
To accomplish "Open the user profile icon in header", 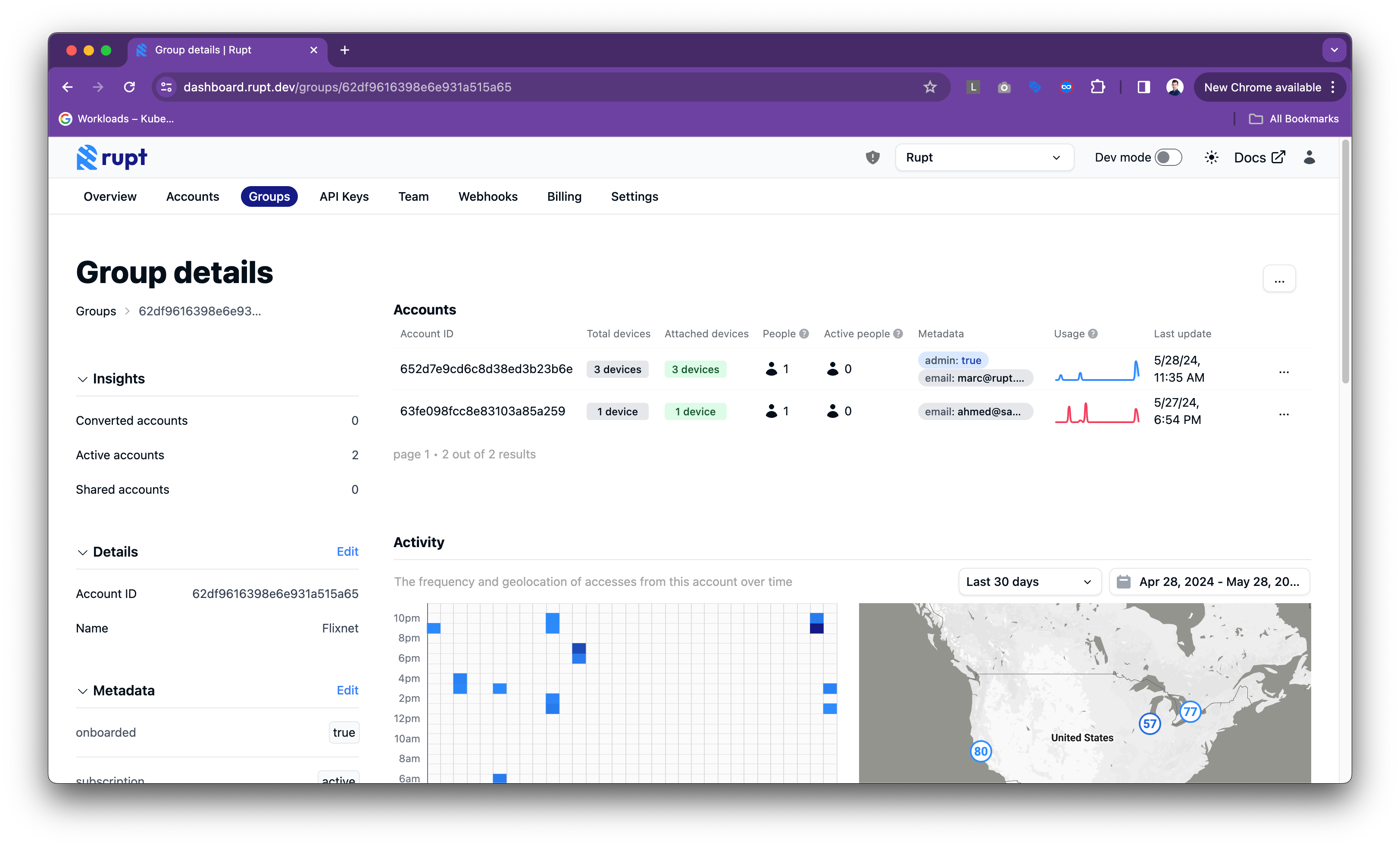I will click(x=1309, y=157).
